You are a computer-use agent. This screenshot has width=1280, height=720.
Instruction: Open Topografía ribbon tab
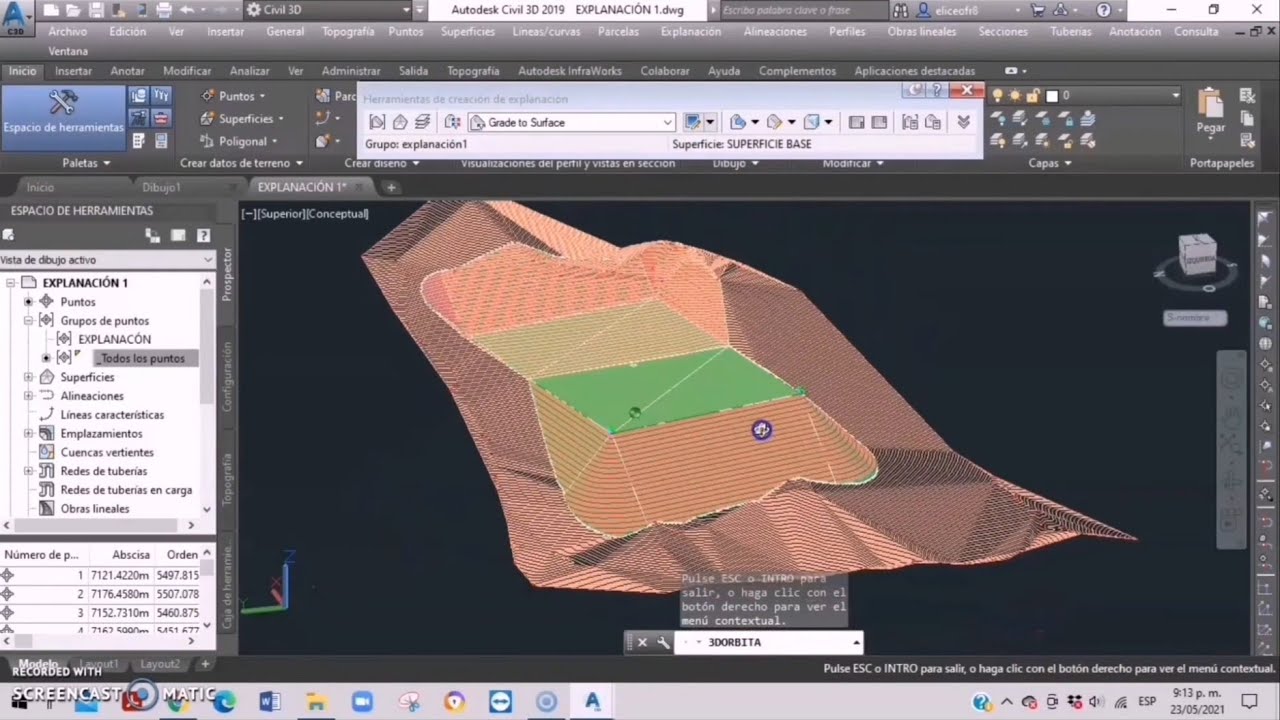point(473,71)
